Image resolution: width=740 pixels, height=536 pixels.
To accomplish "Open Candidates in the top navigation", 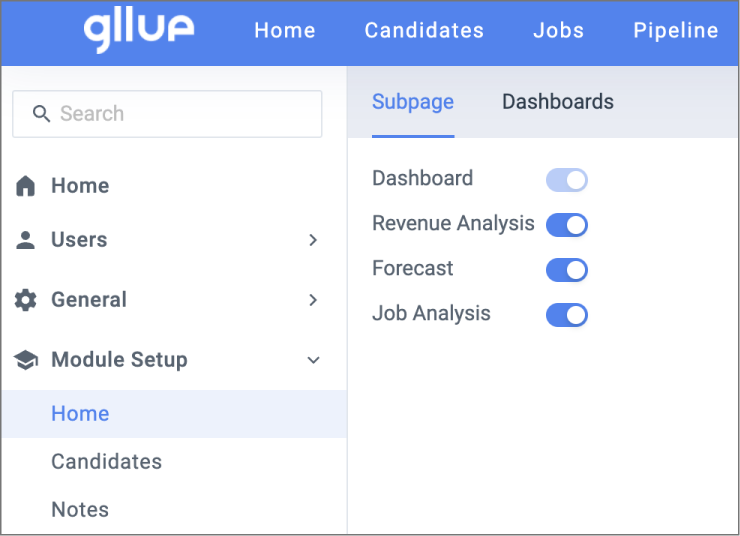I will [x=424, y=31].
